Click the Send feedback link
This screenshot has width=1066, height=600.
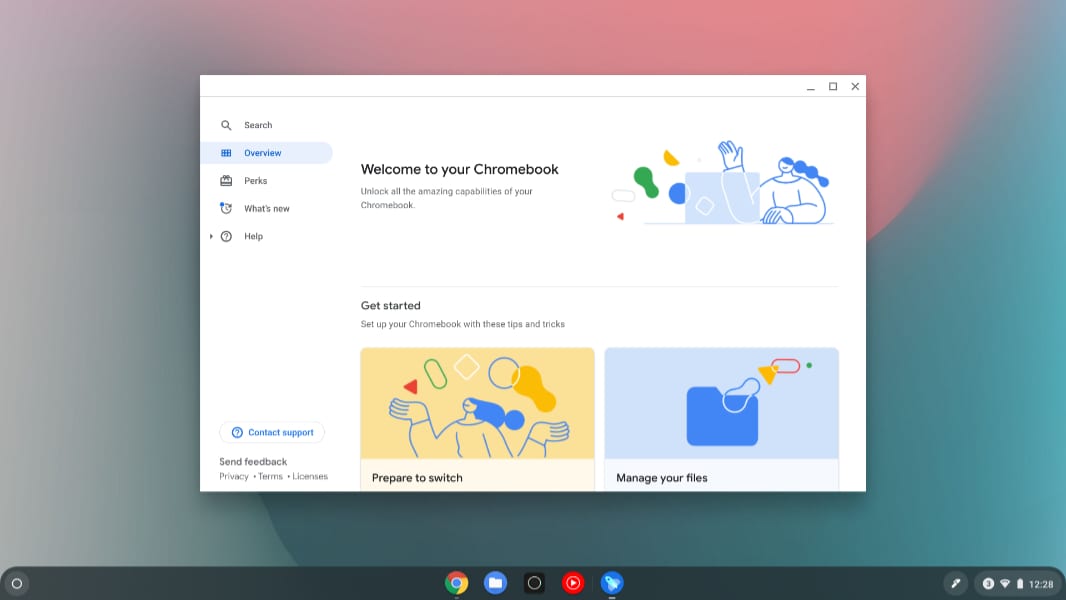[x=253, y=461]
